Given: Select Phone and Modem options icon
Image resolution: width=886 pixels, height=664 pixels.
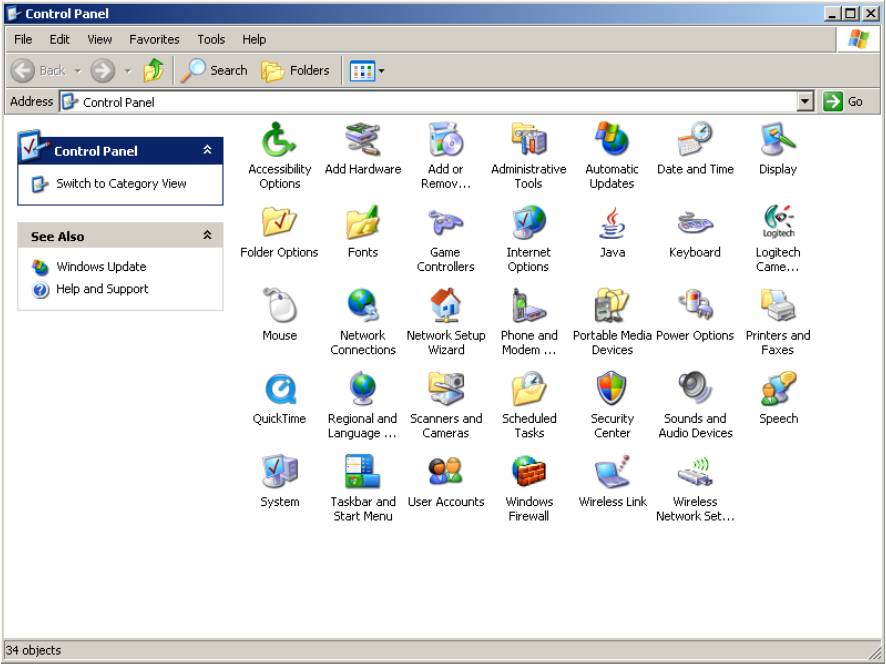Looking at the screenshot, I should [x=528, y=322].
